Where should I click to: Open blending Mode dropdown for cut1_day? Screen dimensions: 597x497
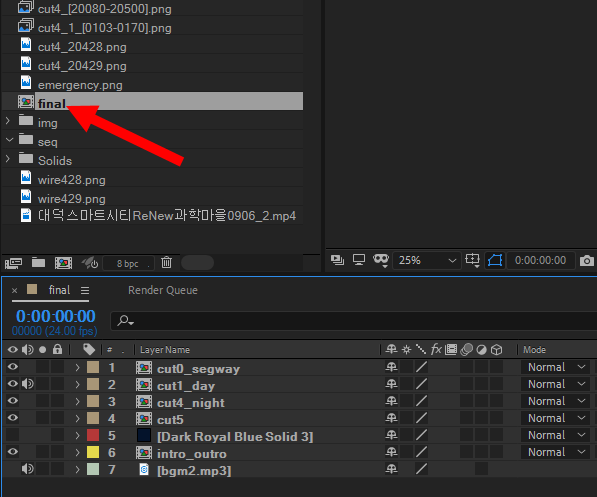pos(556,384)
